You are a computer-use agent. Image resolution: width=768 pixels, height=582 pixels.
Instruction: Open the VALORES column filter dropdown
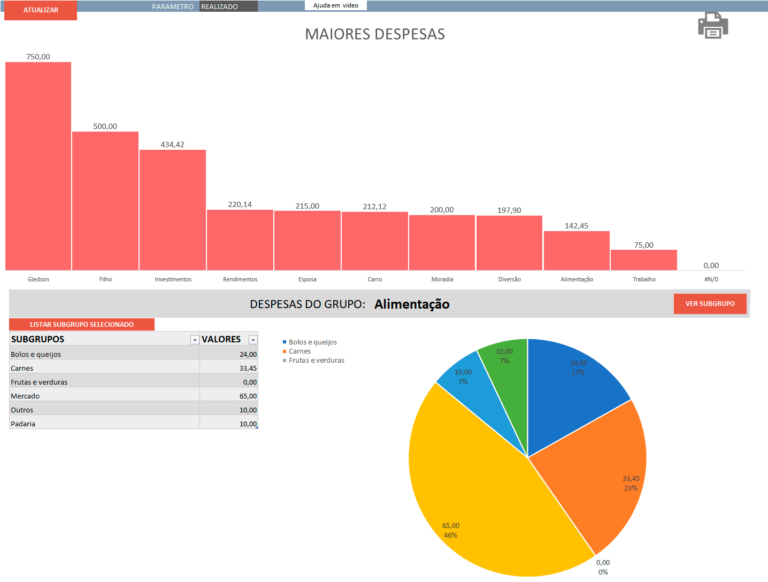pyautogui.click(x=253, y=340)
